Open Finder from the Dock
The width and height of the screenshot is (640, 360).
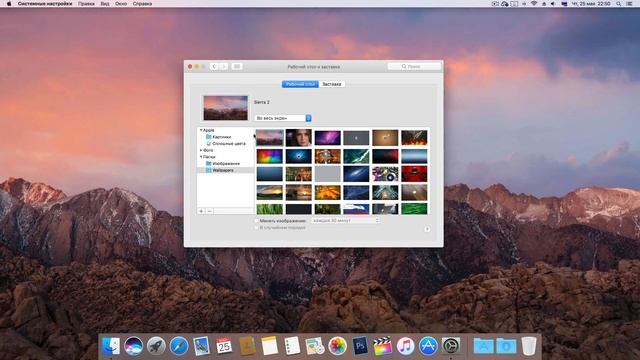[111, 346]
